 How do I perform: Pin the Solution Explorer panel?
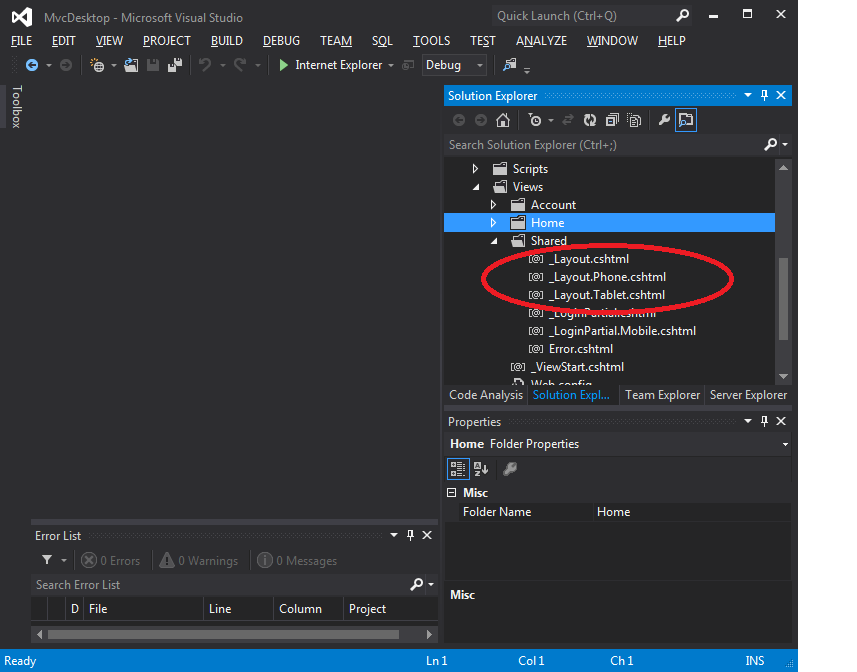(765, 96)
